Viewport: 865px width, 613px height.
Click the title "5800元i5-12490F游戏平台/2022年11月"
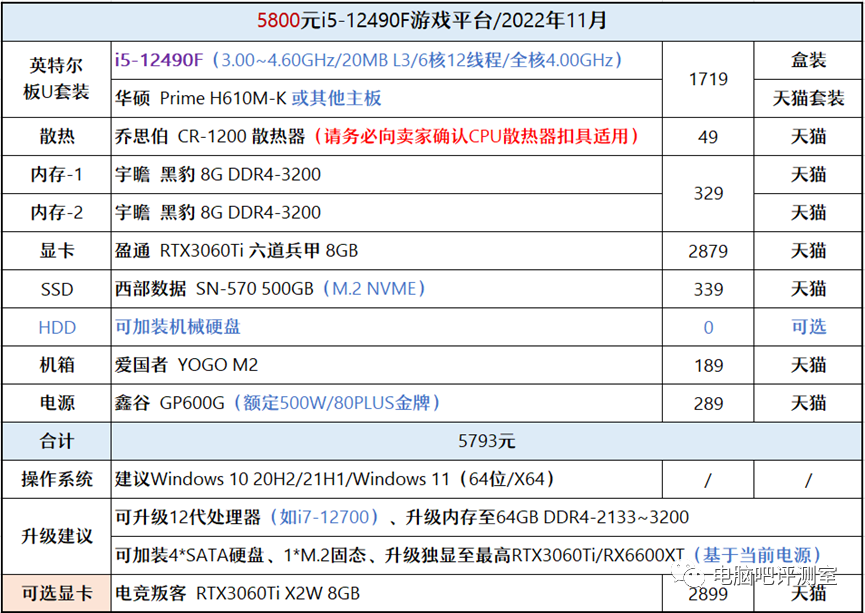click(x=432, y=20)
